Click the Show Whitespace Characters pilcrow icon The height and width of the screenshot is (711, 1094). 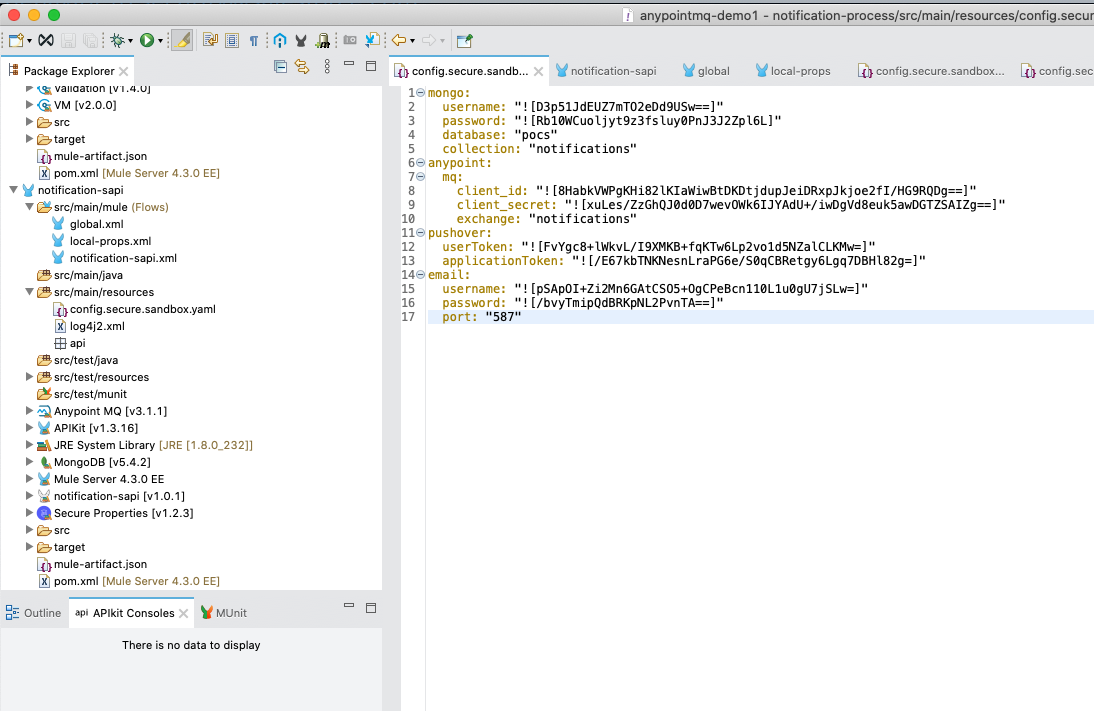pos(253,40)
